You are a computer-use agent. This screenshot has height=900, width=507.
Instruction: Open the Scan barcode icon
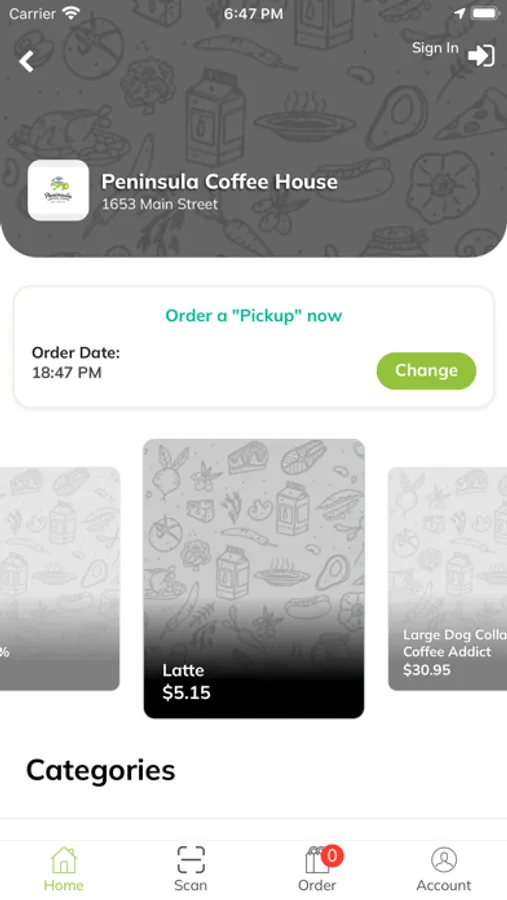coord(191,860)
